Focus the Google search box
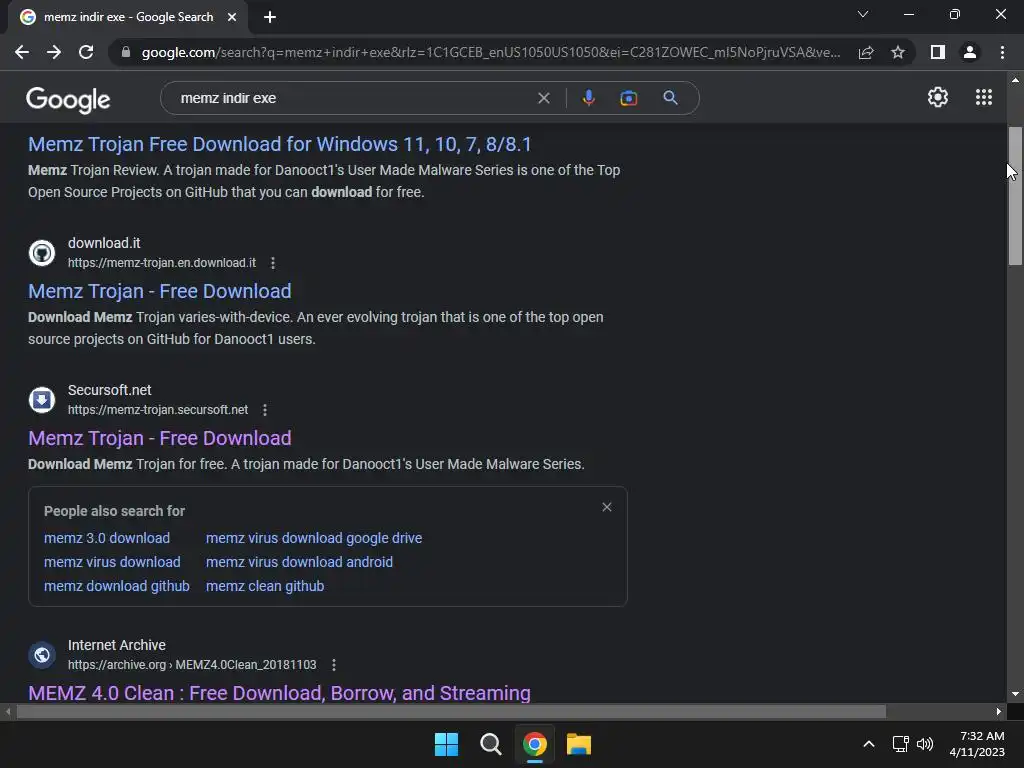Image resolution: width=1024 pixels, height=768 pixels. click(353, 98)
